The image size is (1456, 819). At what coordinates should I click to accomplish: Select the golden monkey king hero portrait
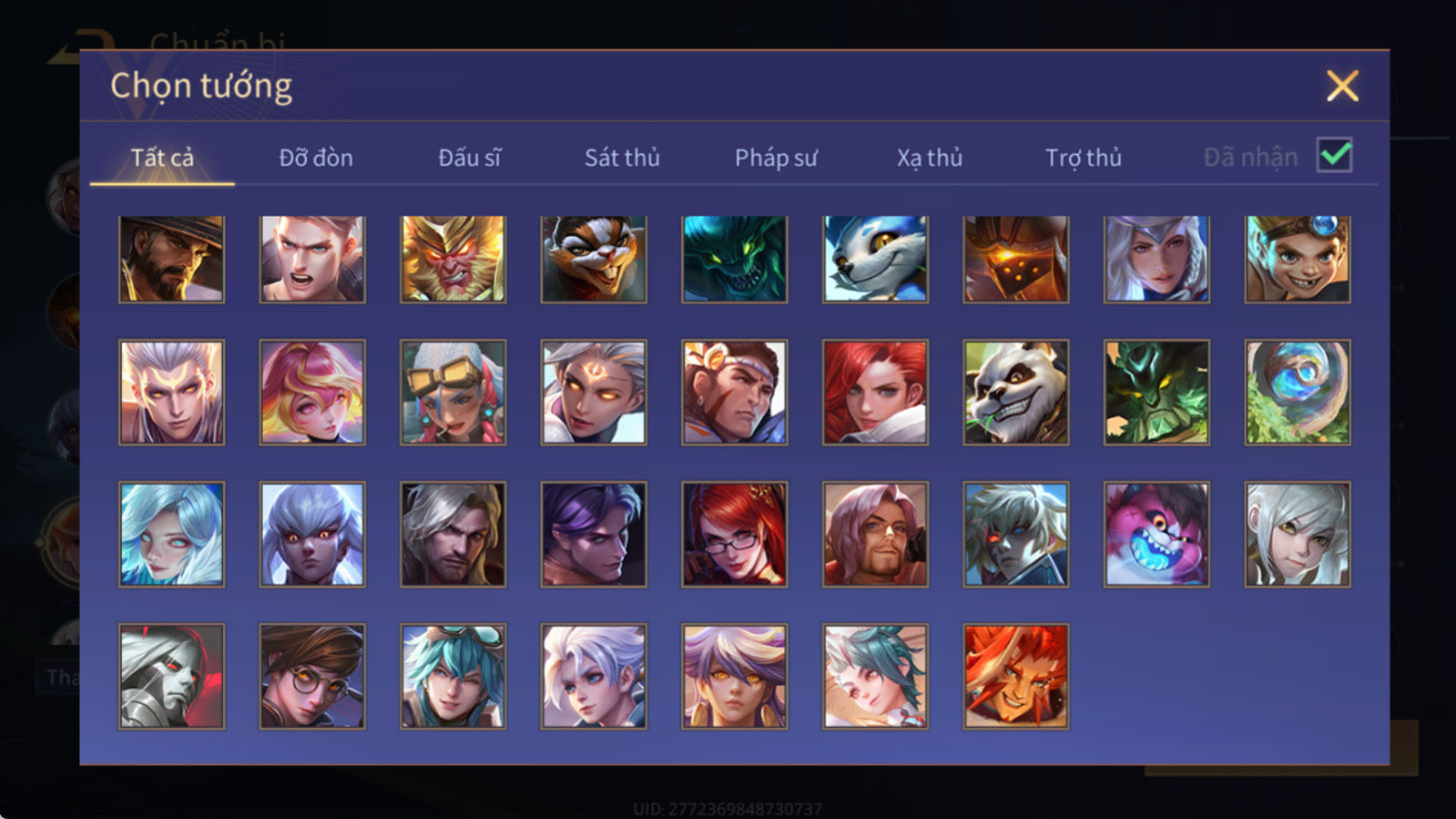coord(453,259)
